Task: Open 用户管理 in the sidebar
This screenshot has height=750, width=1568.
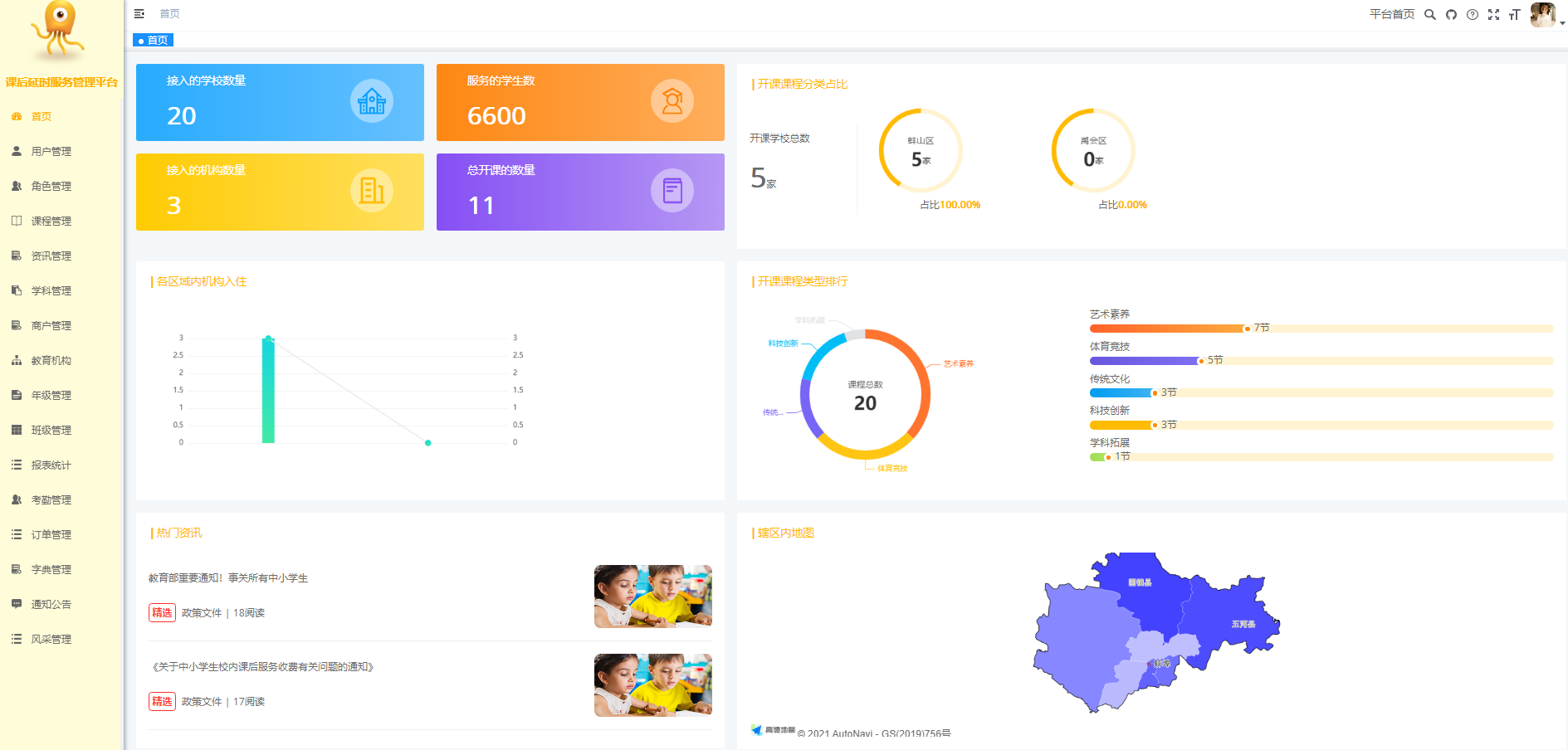Action: tap(51, 151)
